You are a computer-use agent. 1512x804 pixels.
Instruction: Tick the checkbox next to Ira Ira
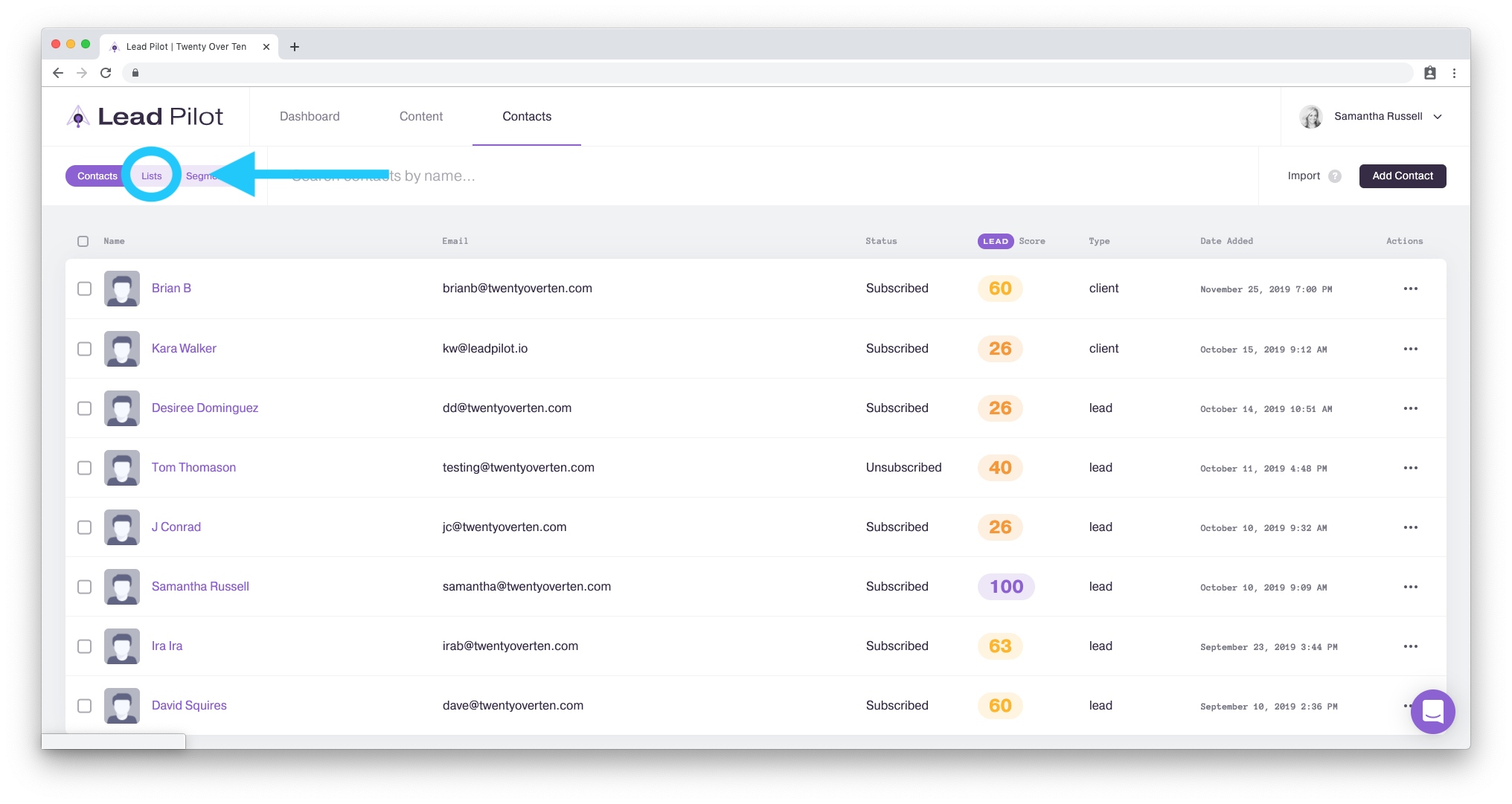click(85, 646)
